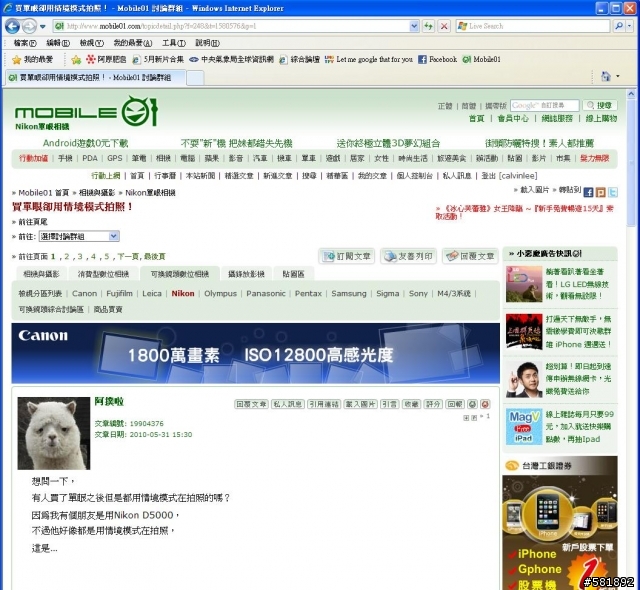Click the IE Home page icon
640x590 pixels.
606,76
